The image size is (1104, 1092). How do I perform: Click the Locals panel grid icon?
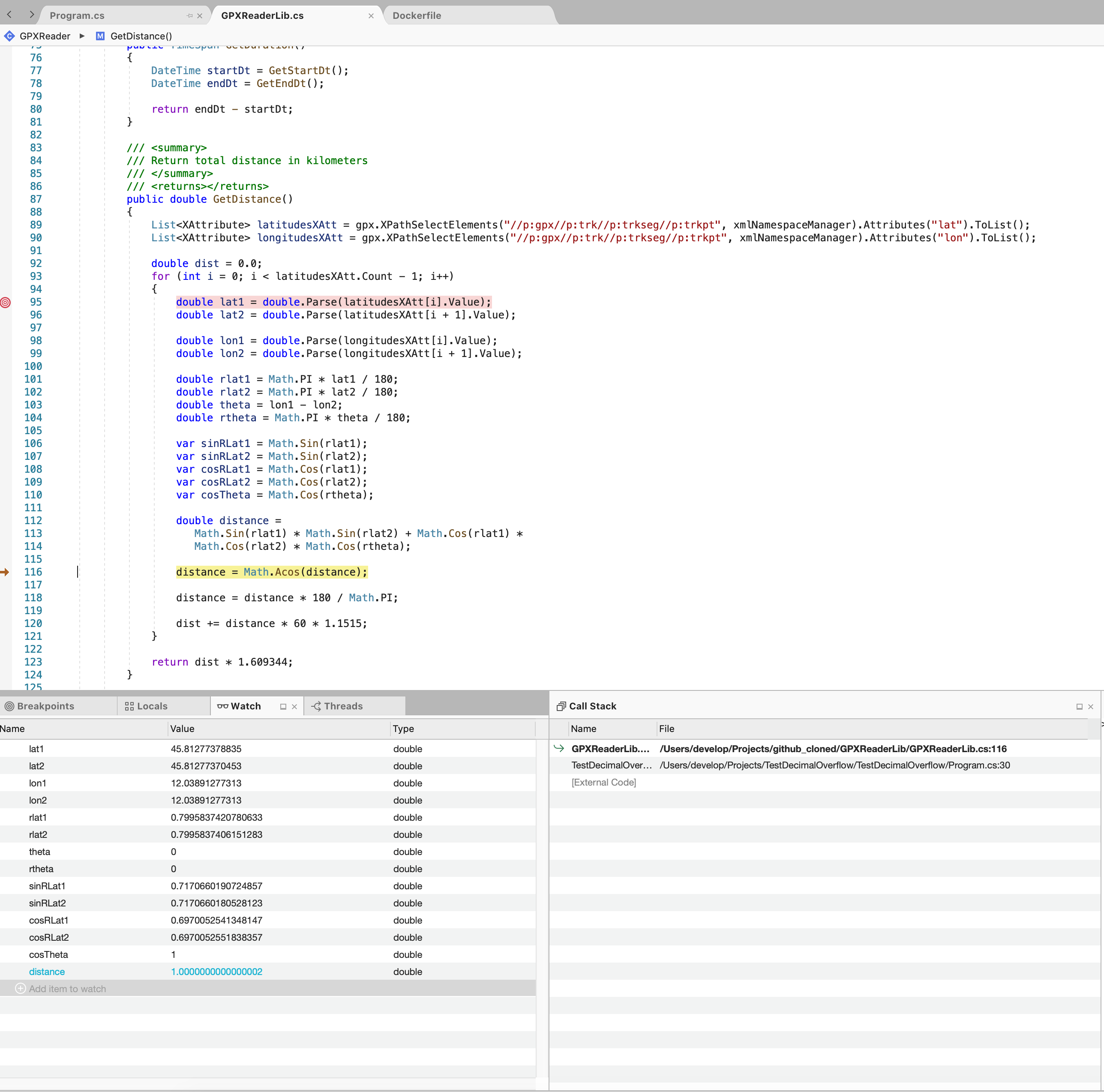tap(129, 706)
